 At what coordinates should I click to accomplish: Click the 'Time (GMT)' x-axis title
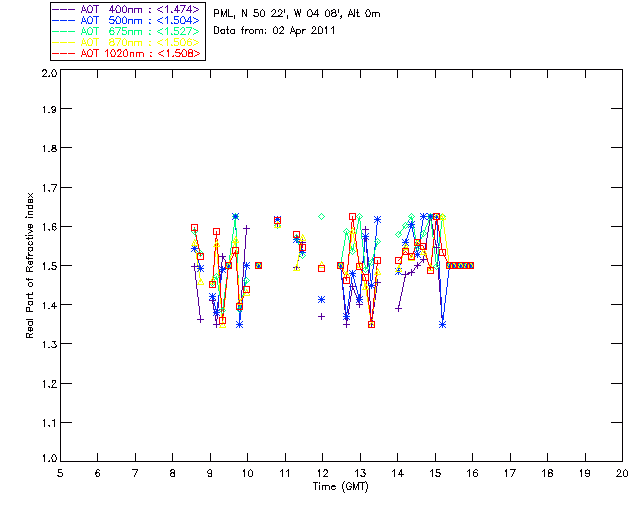(x=341, y=487)
